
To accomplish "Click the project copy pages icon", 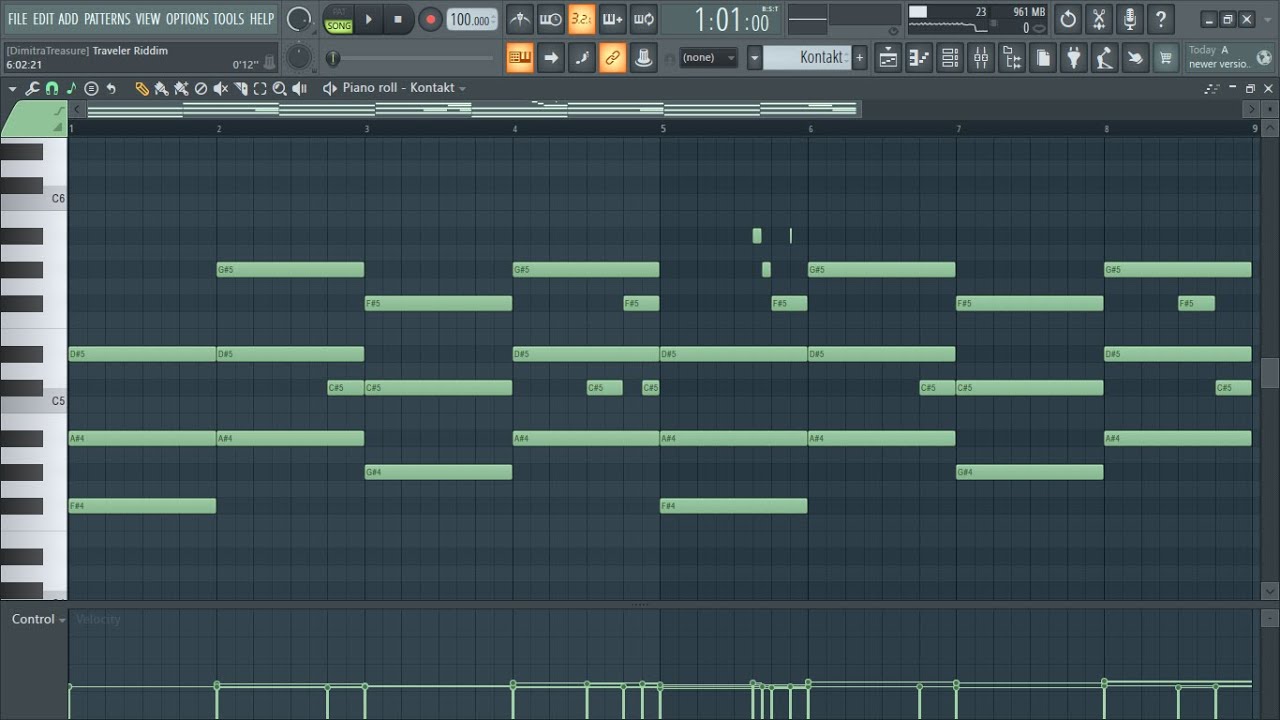I will (1043, 58).
